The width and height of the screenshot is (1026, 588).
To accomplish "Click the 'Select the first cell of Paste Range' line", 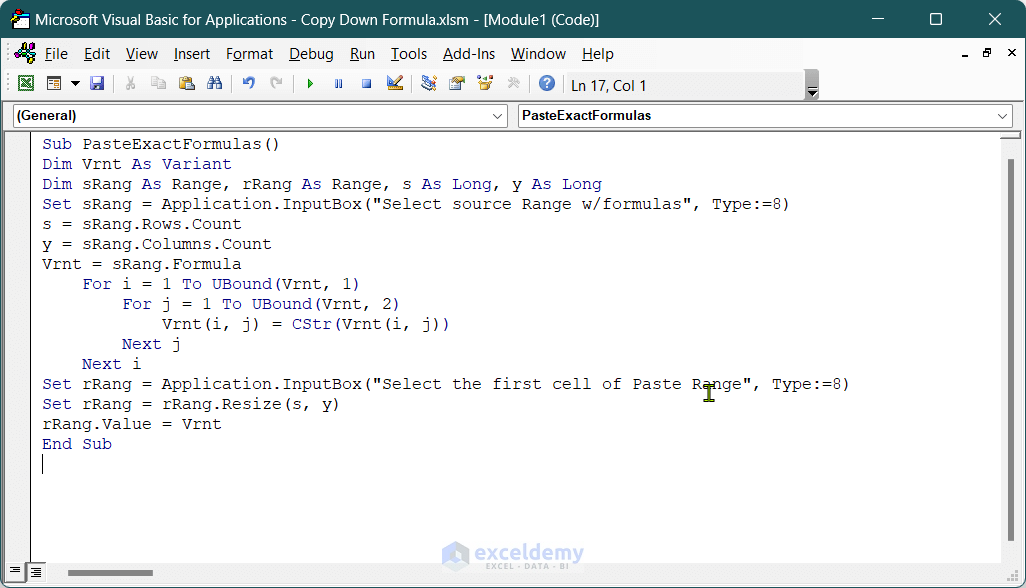I will [x=446, y=384].
